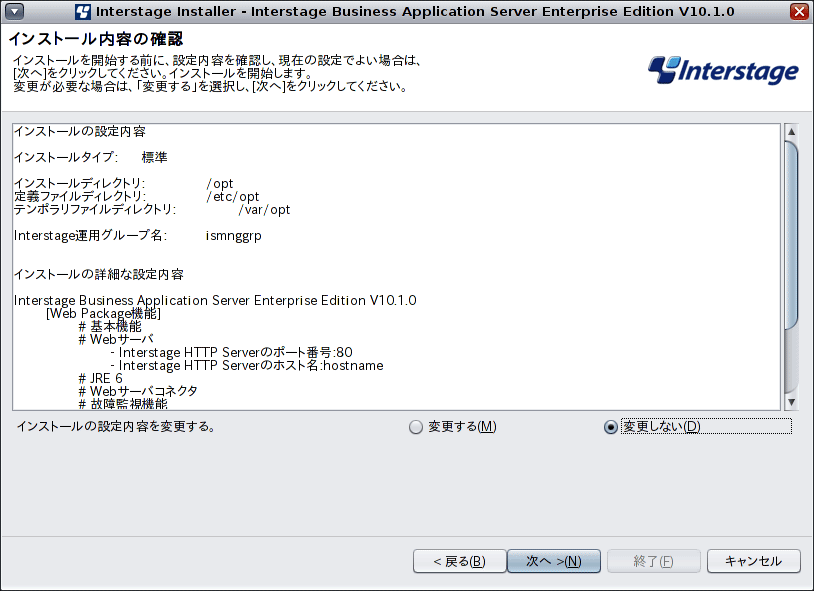The image size is (814, 591).
Task: Click the Interstage Business Application Server product line
Action: [215, 300]
